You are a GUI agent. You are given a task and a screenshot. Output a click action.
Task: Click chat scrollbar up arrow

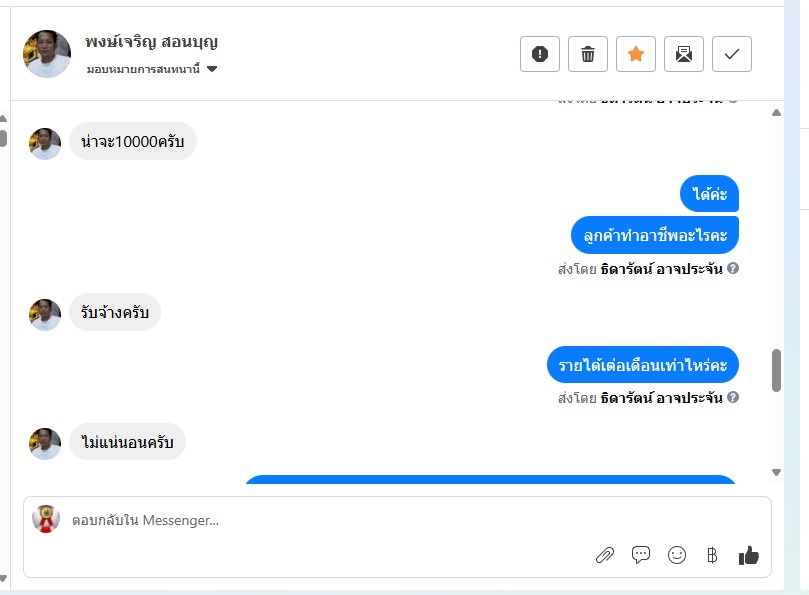tap(776, 112)
